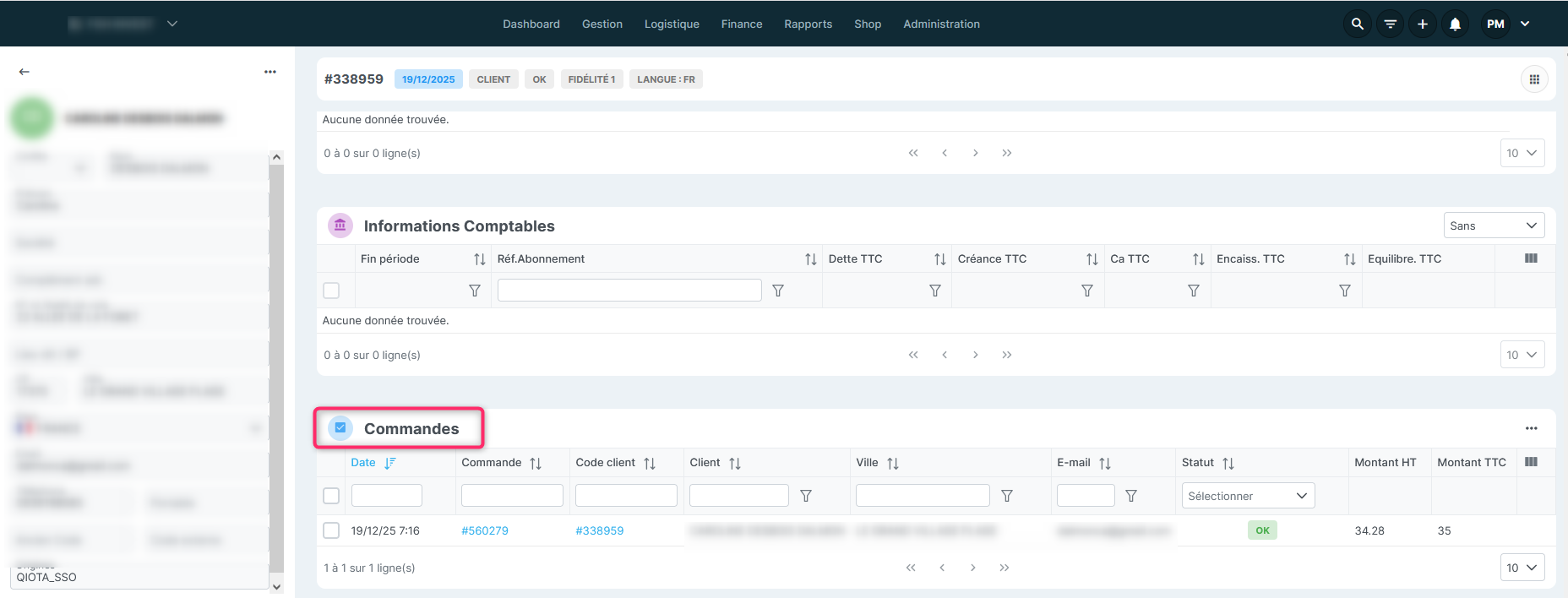Click the Commandes section checkbox icon
The width and height of the screenshot is (1568, 598).
click(x=340, y=428)
